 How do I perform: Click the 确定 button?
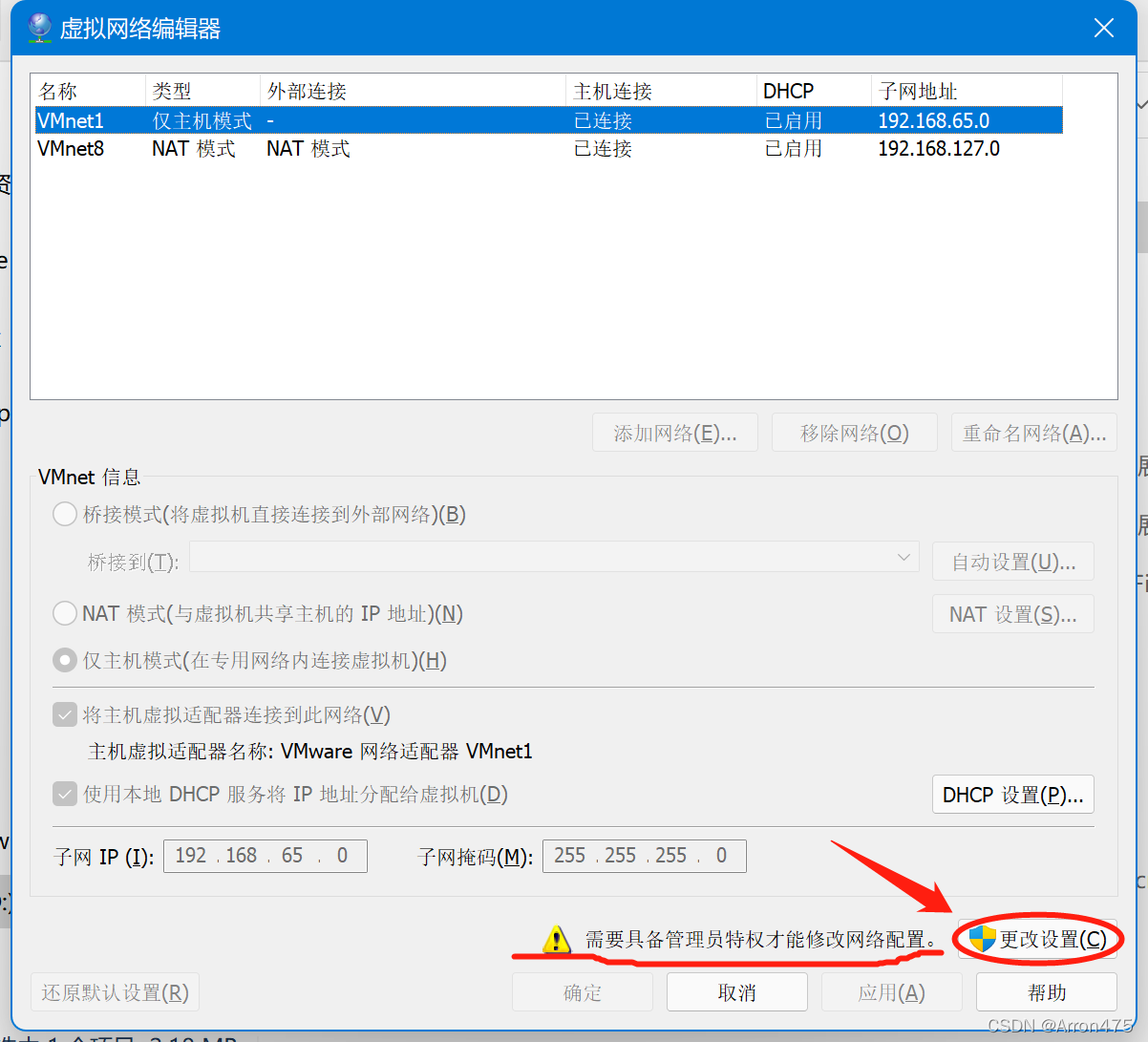click(583, 993)
